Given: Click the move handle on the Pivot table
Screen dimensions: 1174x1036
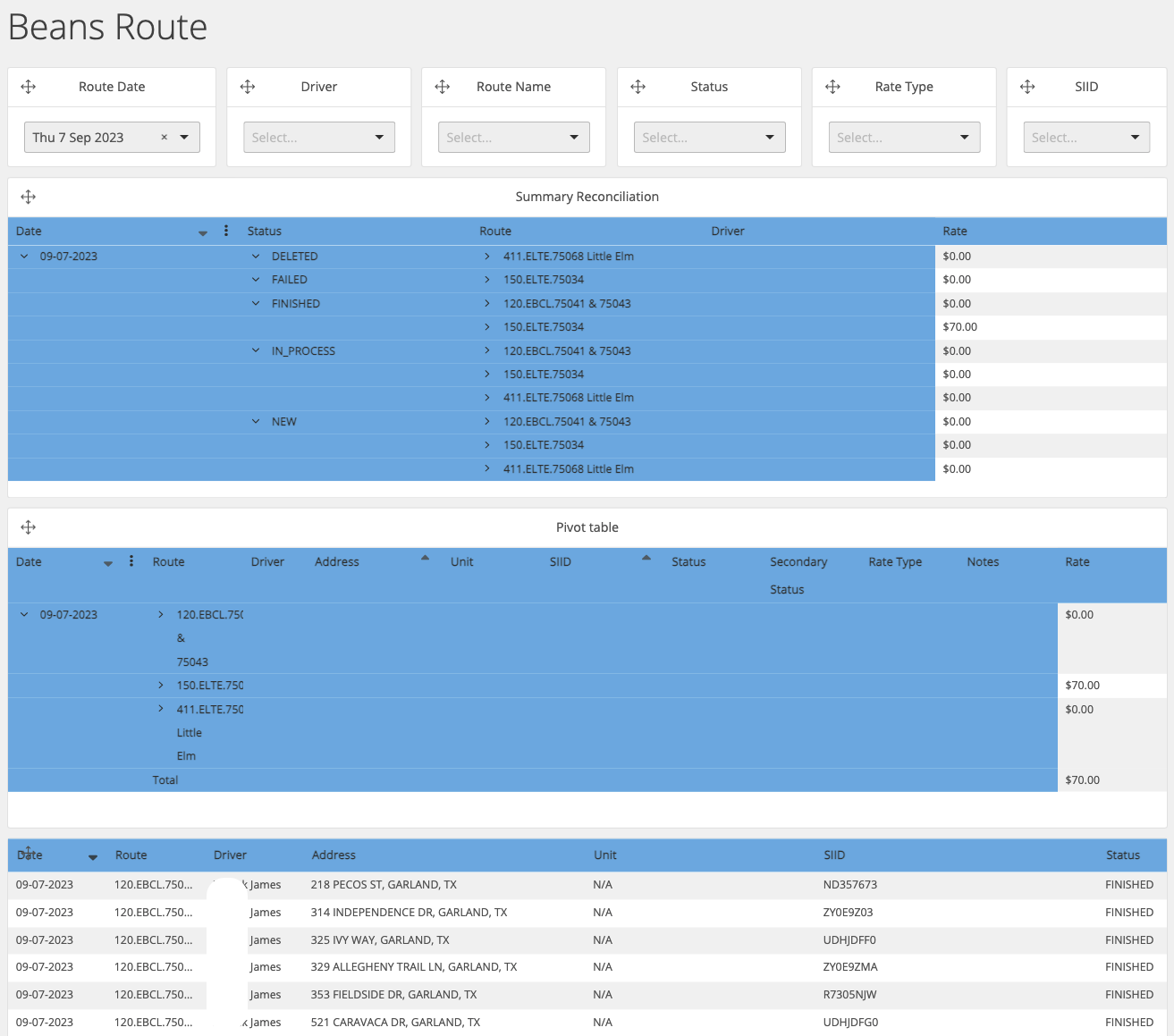Looking at the screenshot, I should [28, 527].
